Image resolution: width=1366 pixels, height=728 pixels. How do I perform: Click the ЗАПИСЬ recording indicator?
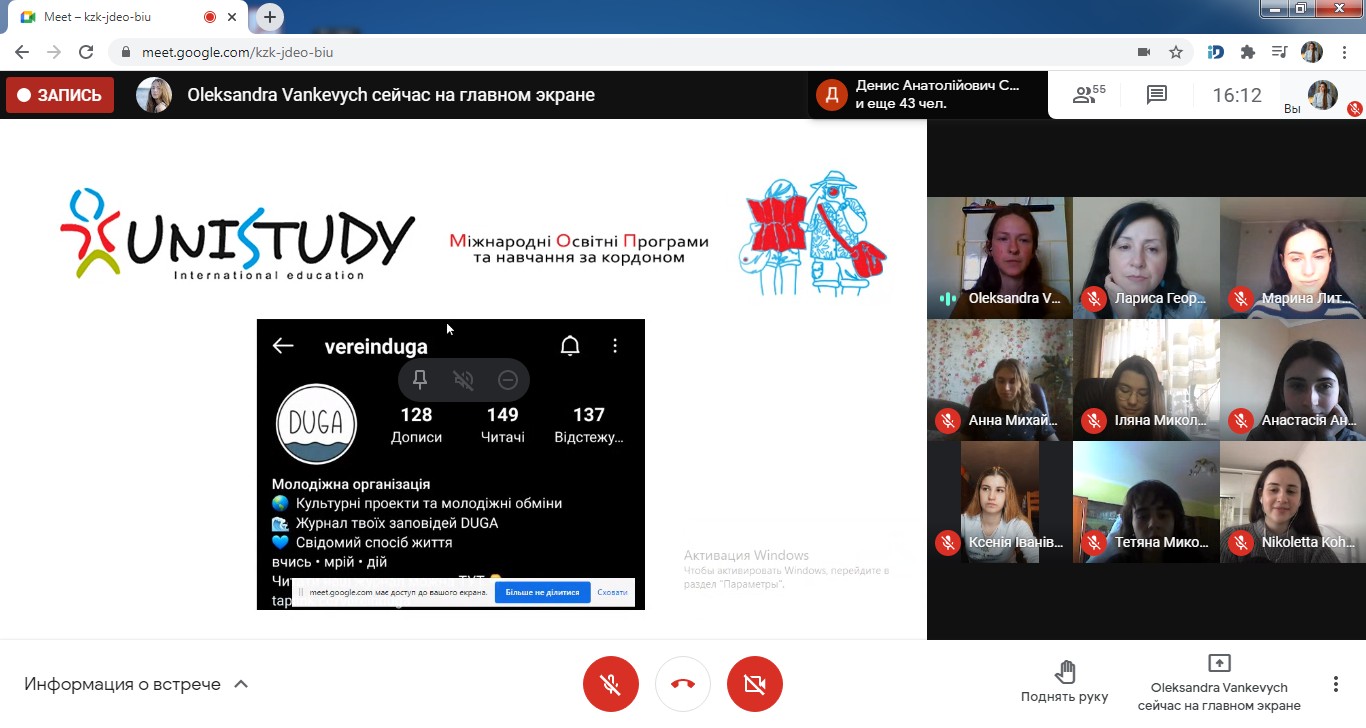(x=60, y=95)
